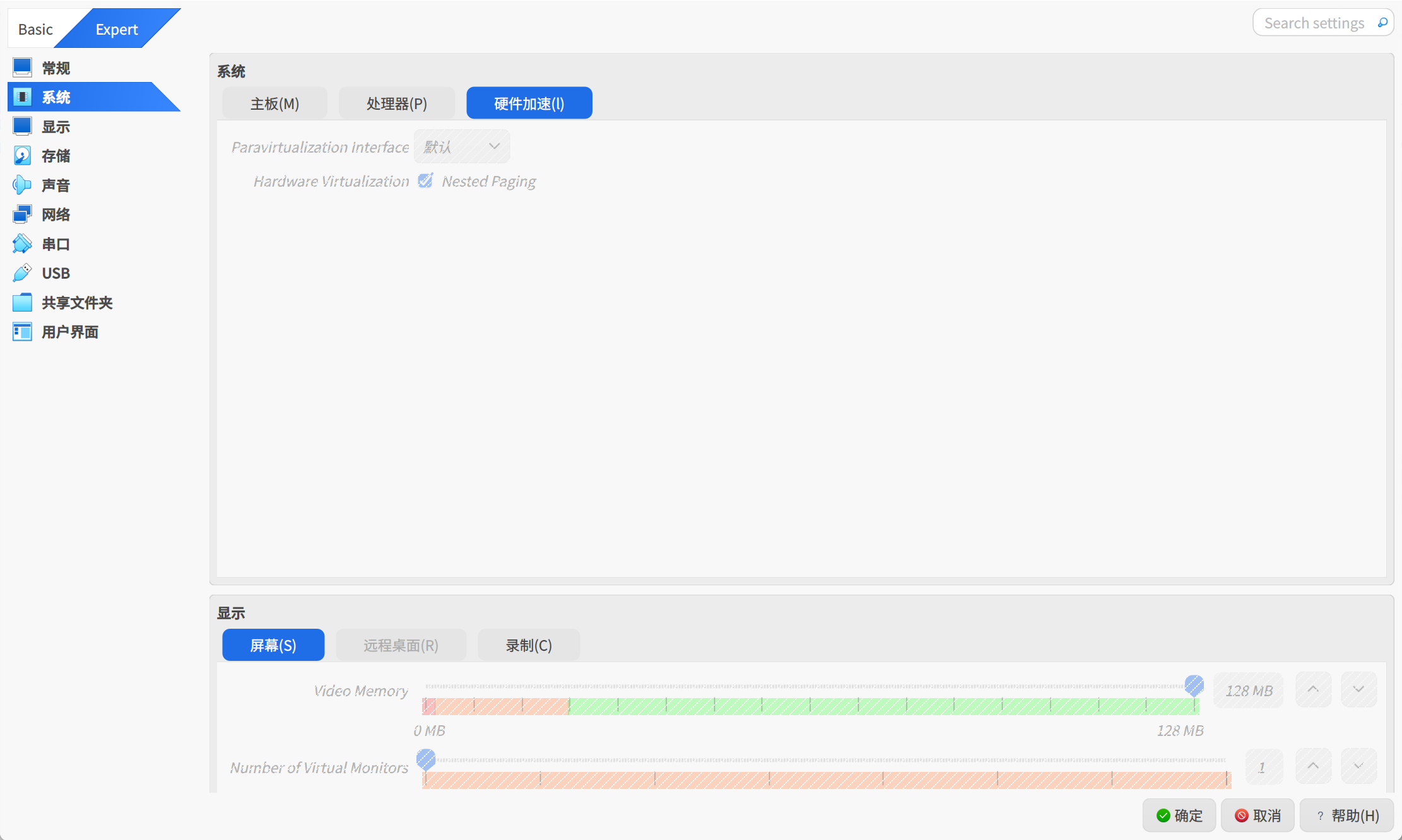This screenshot has height=840, width=1402.
Task: Click the 常规 (General) monitor icon
Action: click(22, 67)
